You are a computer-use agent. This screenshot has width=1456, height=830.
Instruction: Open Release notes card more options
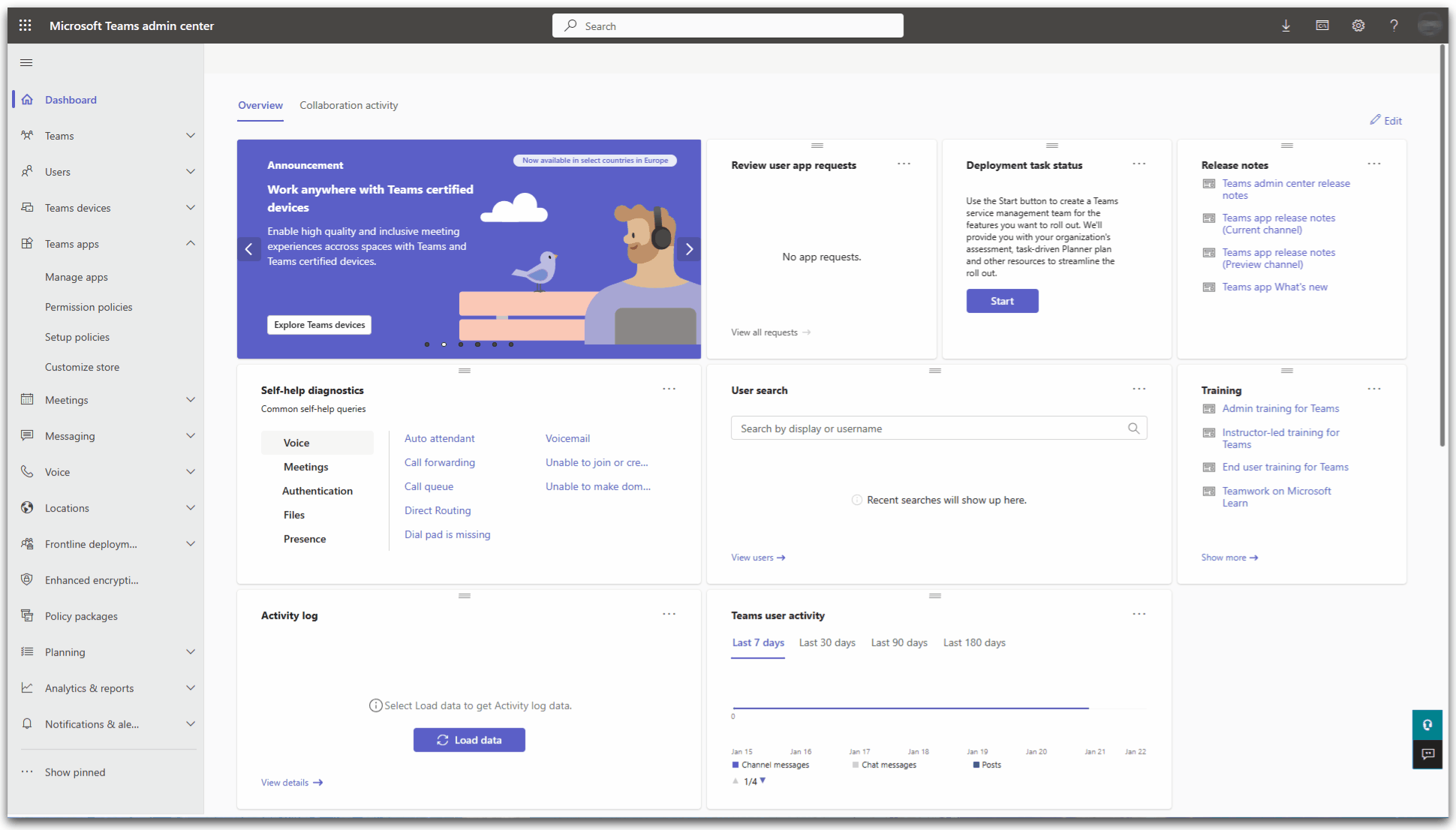[1374, 164]
